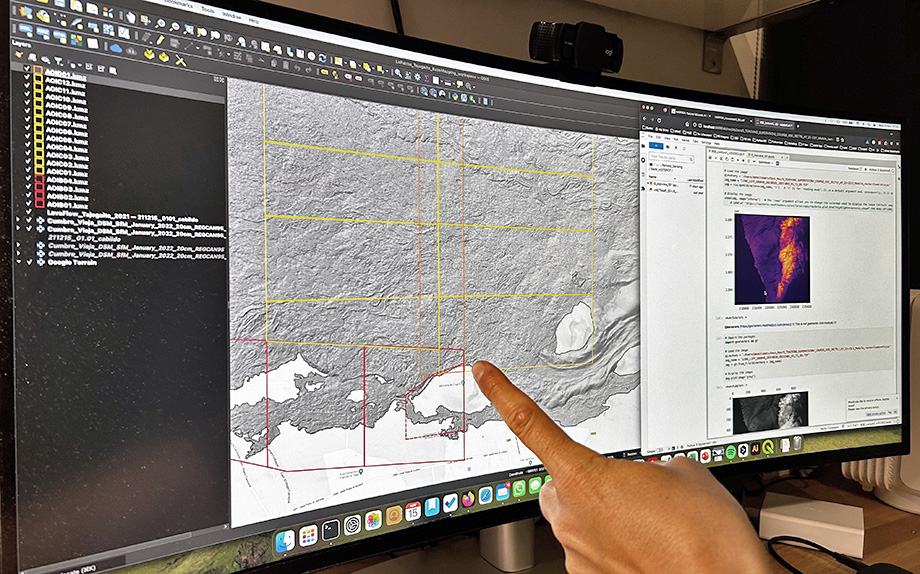
Task: Select the Zoom In magnifier tool
Action: [160, 23]
